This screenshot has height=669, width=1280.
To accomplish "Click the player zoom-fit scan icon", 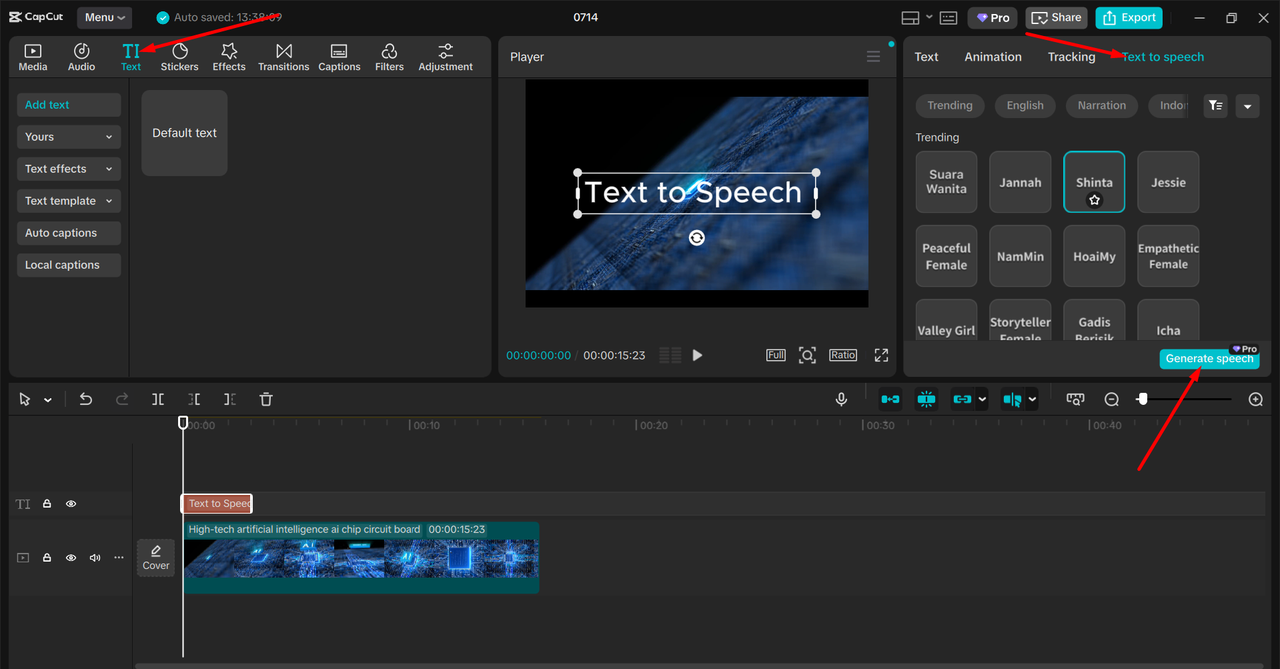I will point(807,355).
